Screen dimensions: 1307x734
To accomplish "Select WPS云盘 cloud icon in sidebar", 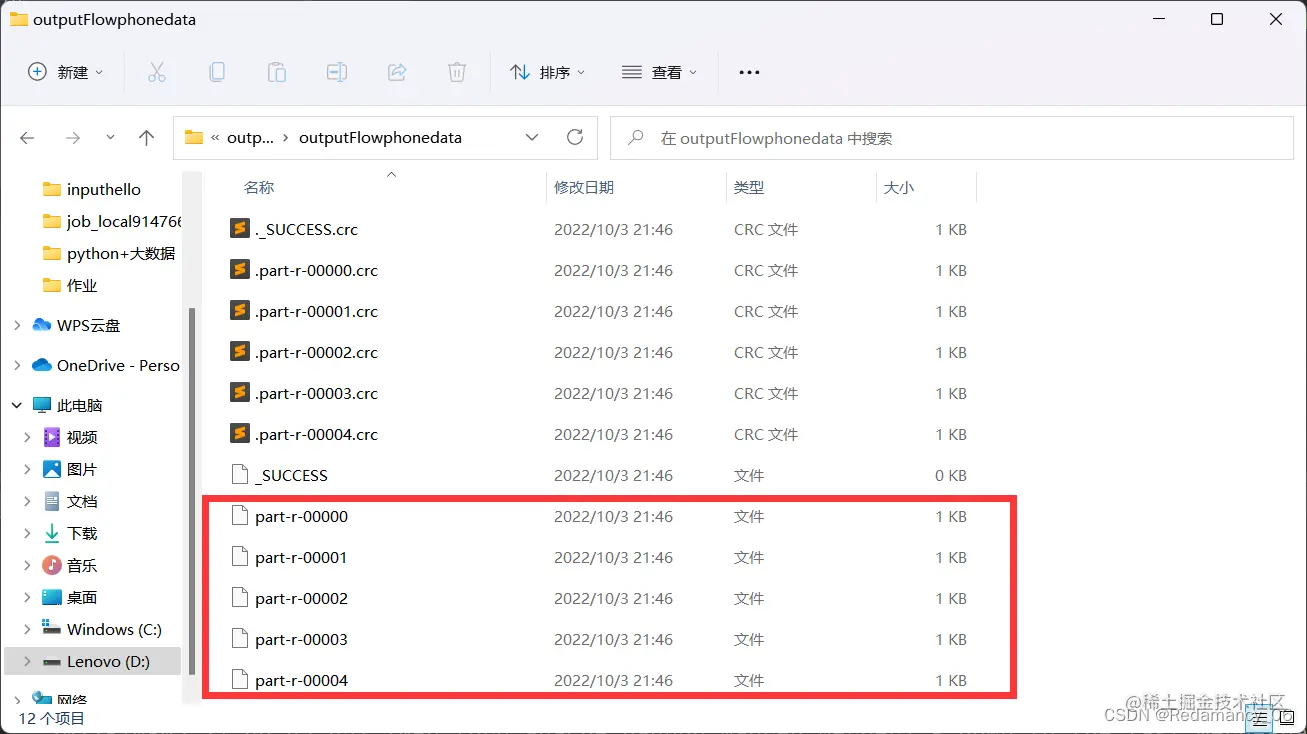I will 42,325.
